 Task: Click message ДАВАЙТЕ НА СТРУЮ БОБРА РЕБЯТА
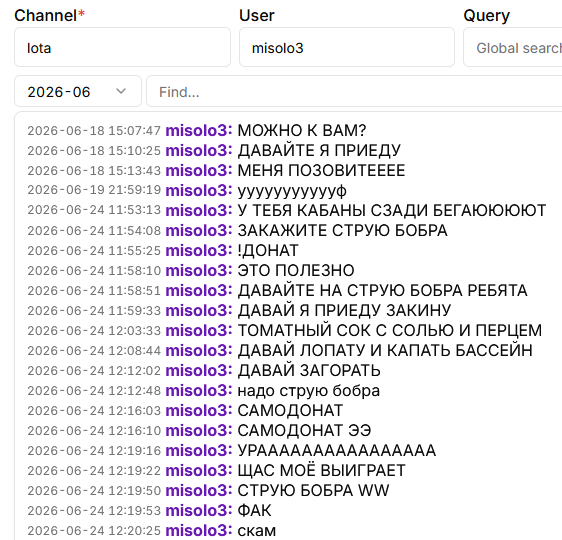pos(382,291)
